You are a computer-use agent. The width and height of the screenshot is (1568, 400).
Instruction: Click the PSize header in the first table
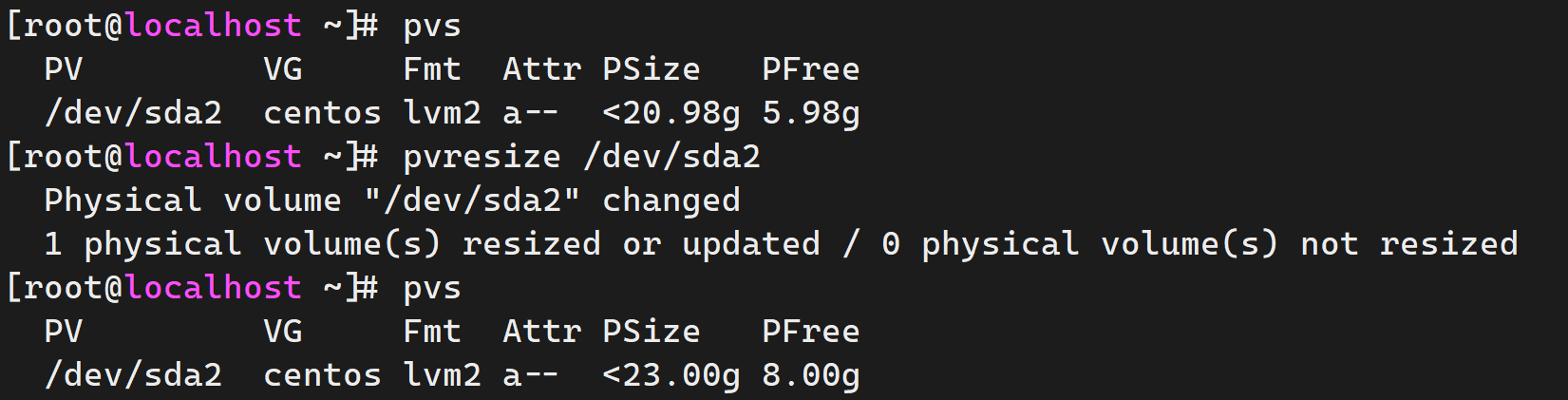pos(651,69)
